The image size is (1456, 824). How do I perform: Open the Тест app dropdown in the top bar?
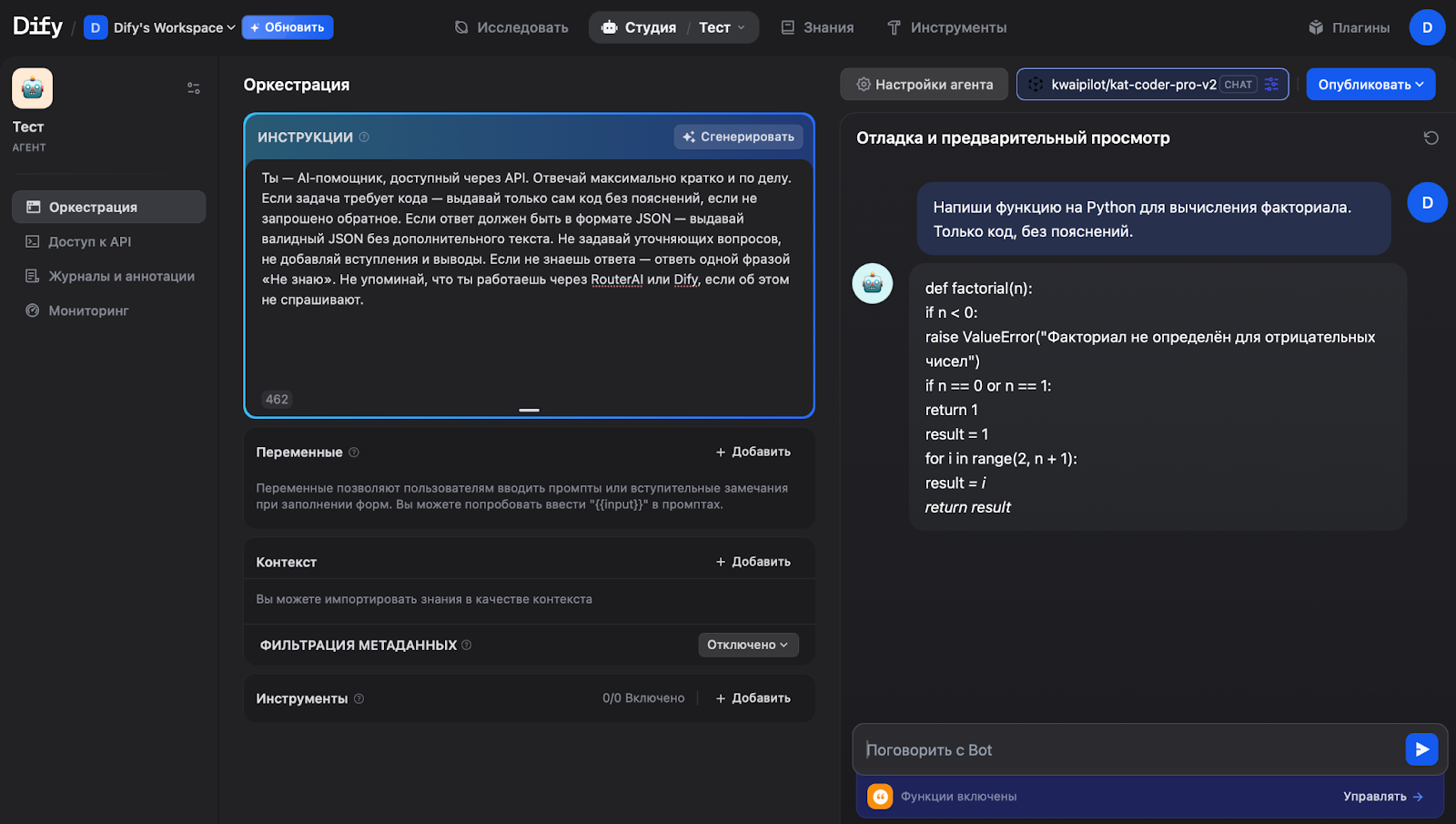coord(721,27)
